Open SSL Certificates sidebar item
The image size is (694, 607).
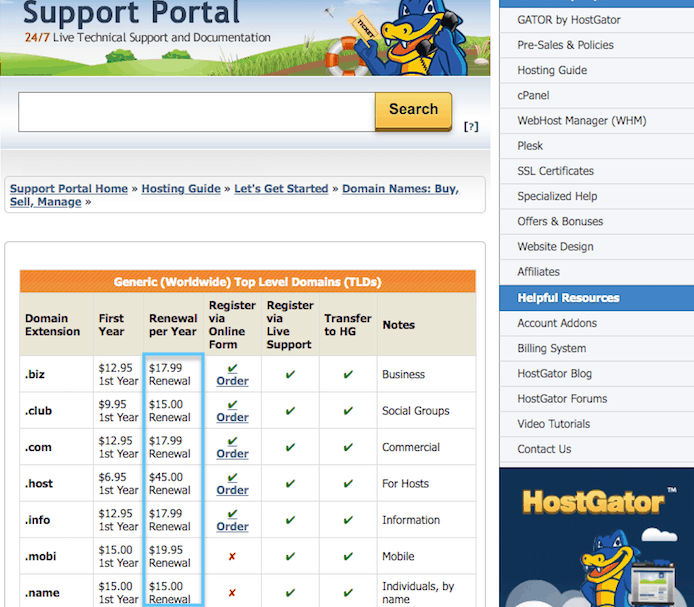tap(597, 171)
